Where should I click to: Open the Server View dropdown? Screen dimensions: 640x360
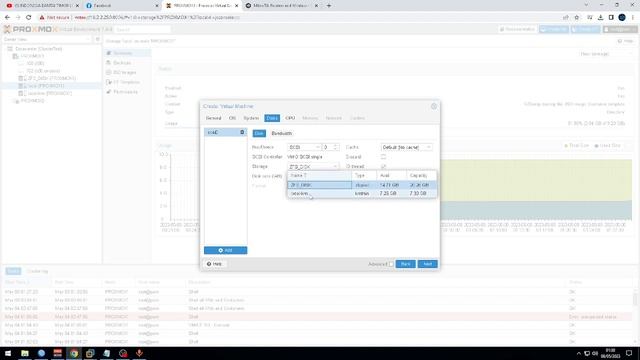(47, 39)
